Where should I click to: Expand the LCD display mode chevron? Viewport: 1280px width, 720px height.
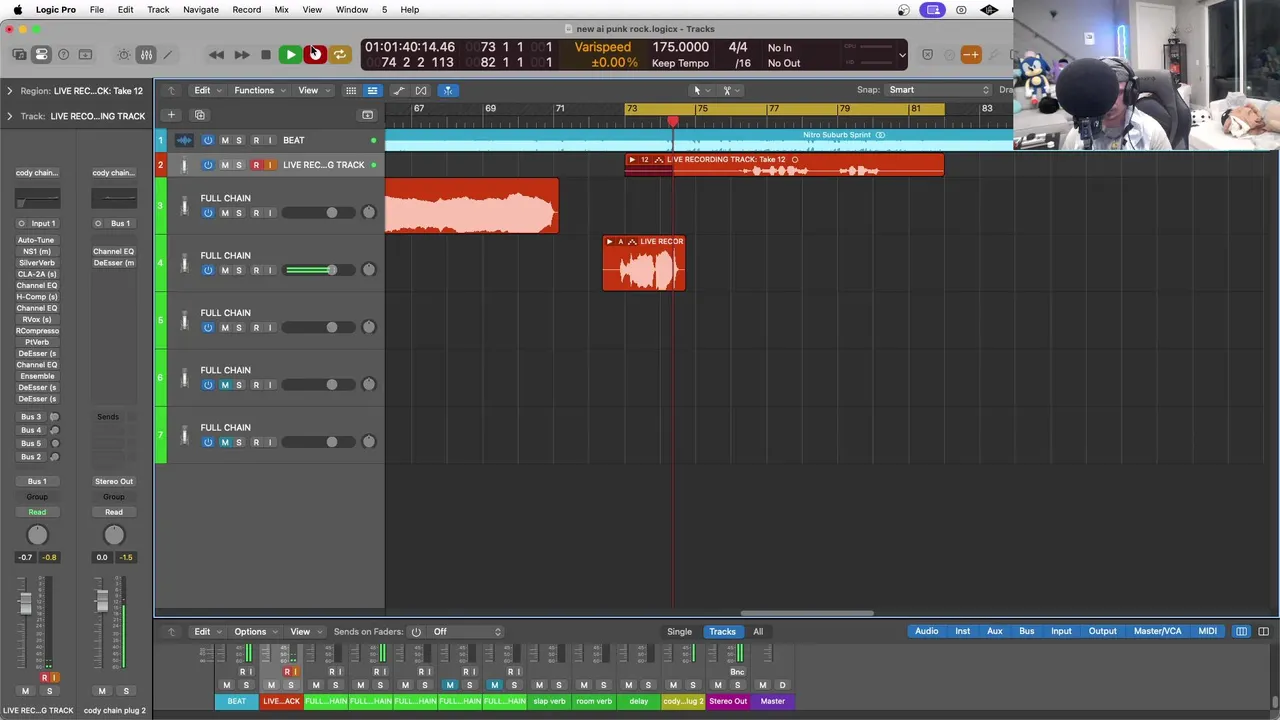coord(902,55)
